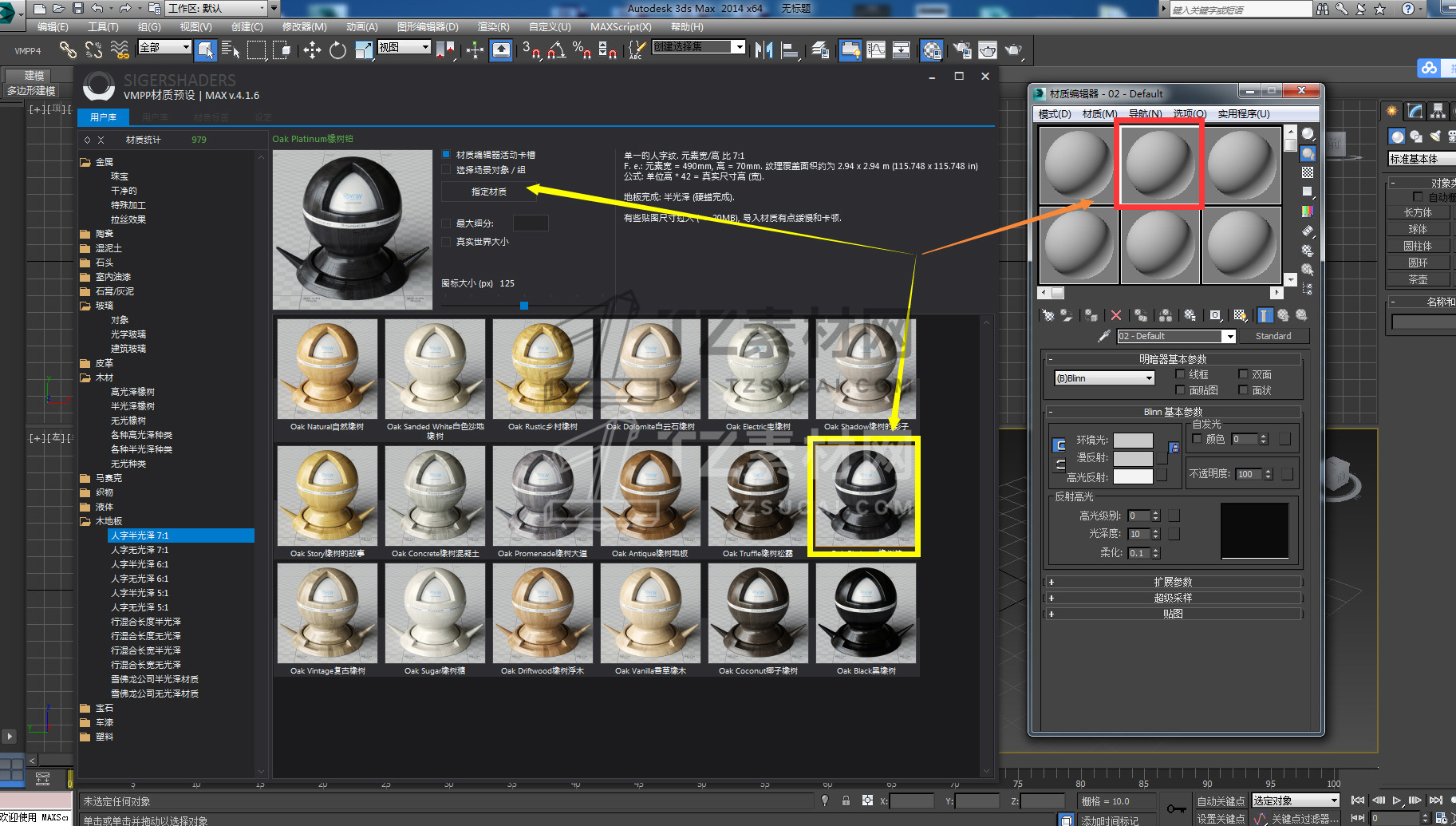The width and height of the screenshot is (1456, 826).
Task: Open the 全部 selection filter dropdown
Action: 165,47
